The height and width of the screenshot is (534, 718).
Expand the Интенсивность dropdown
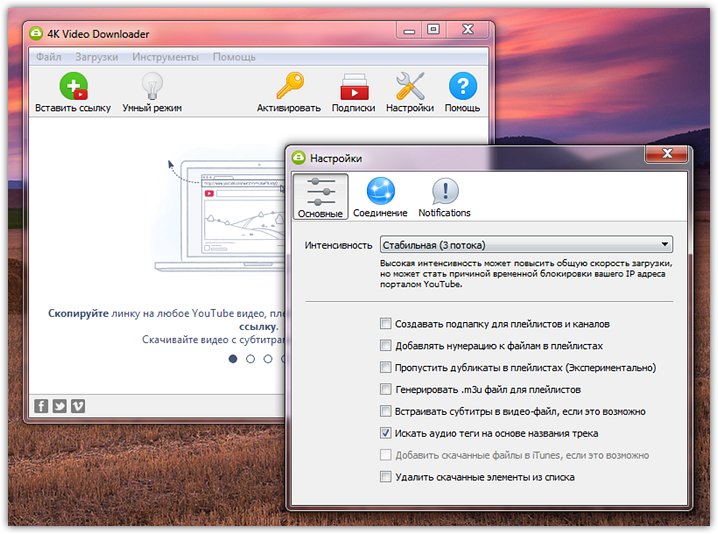(x=526, y=245)
